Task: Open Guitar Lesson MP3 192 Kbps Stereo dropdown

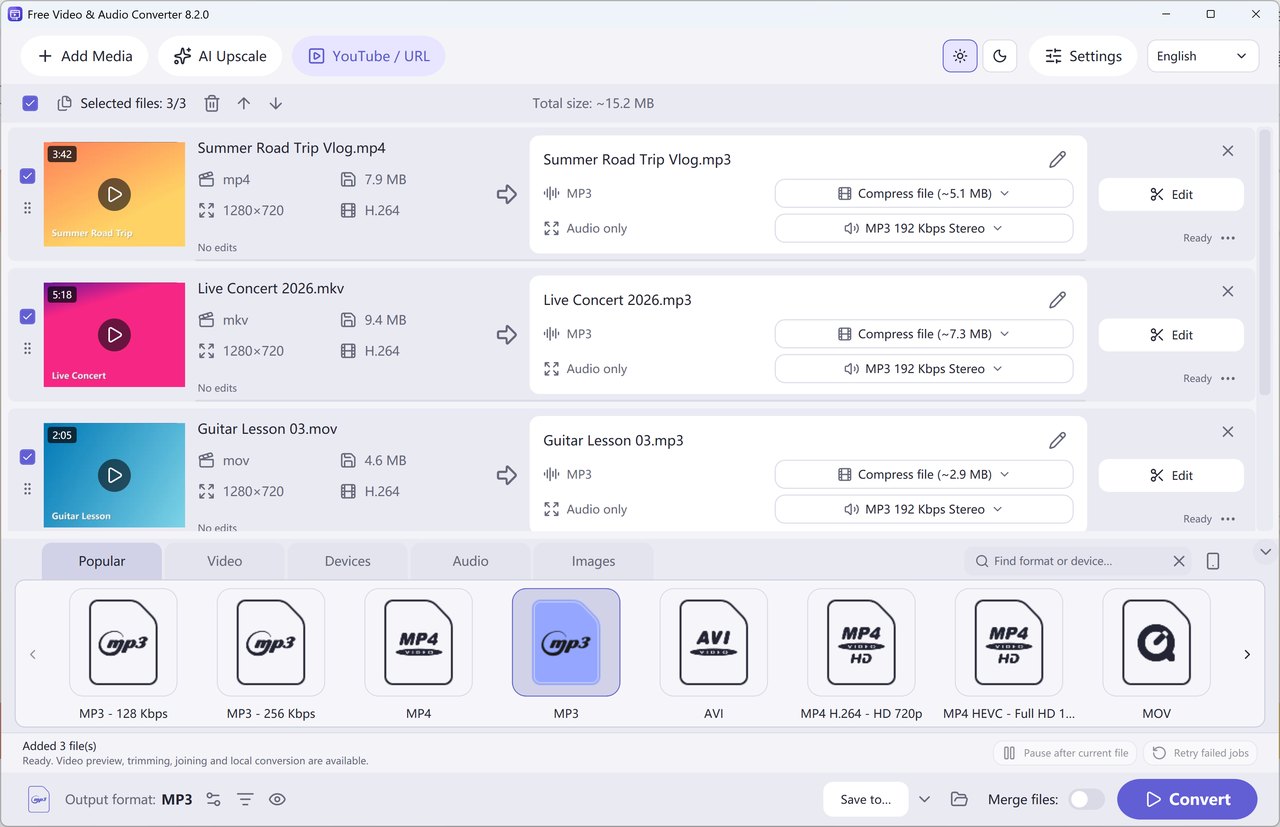Action: pyautogui.click(x=924, y=509)
